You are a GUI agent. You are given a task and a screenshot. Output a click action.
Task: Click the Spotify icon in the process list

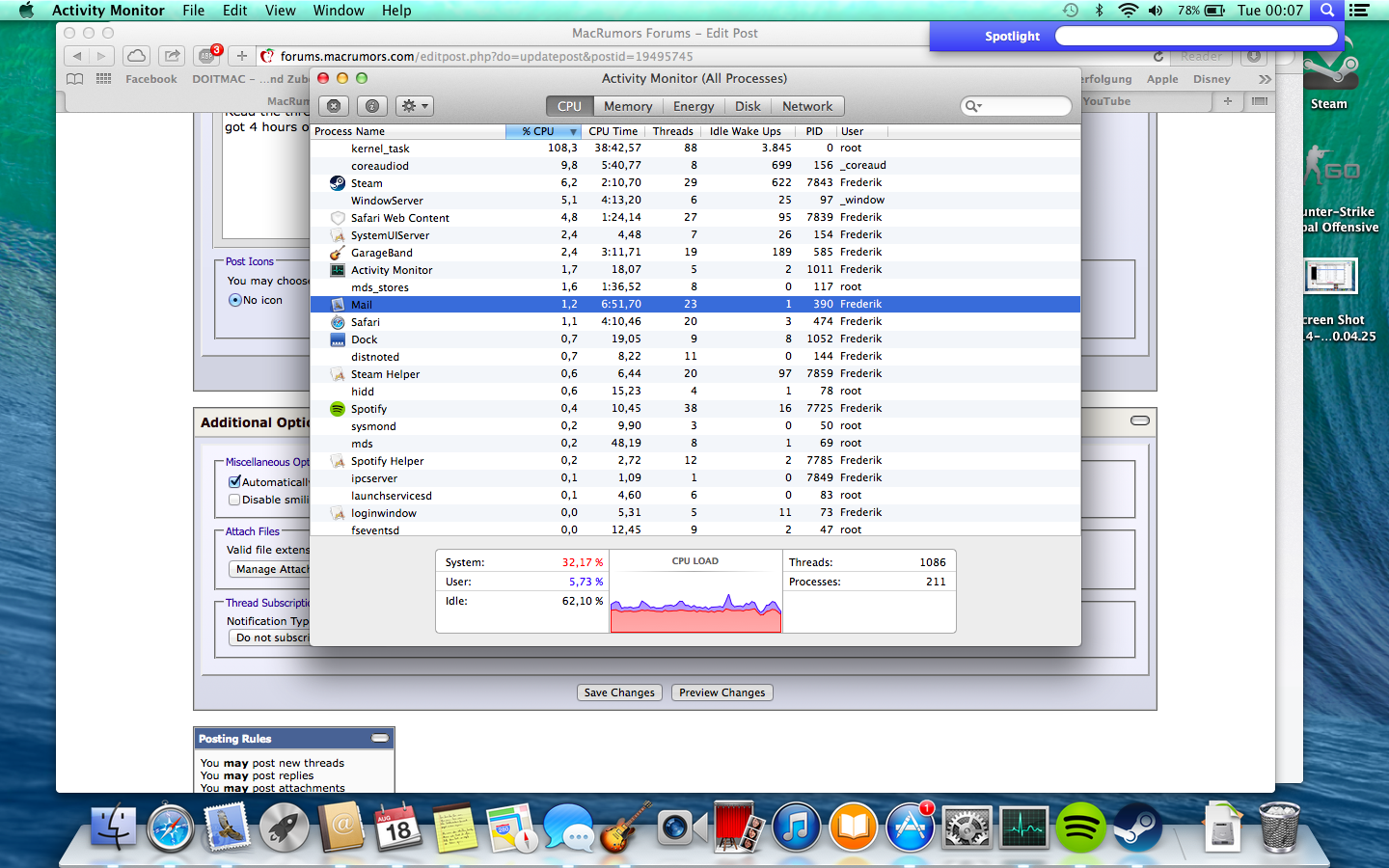338,409
